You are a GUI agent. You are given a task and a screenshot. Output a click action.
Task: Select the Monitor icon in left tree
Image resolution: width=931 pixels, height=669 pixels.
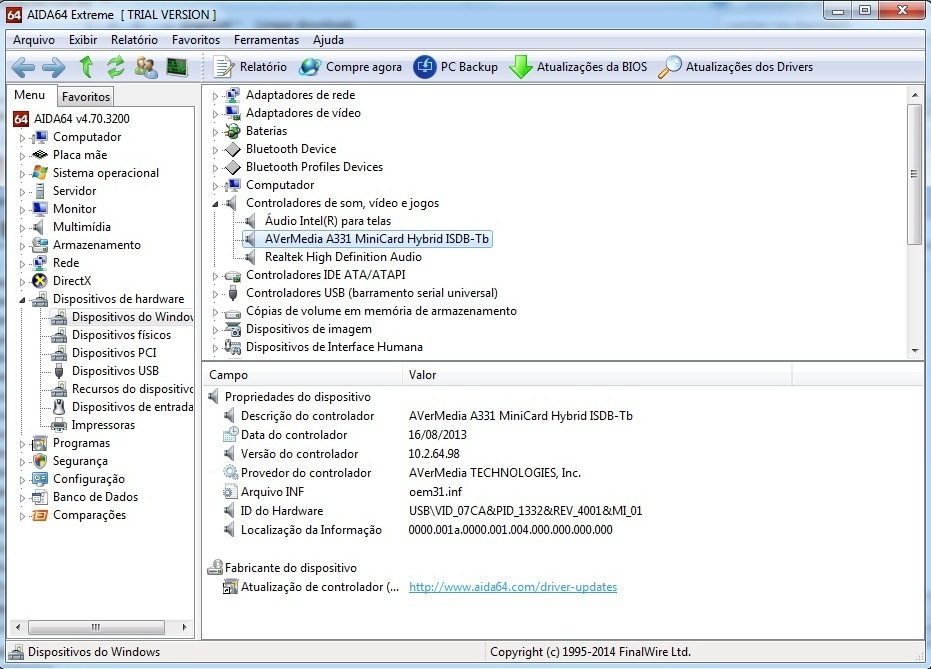pos(40,208)
